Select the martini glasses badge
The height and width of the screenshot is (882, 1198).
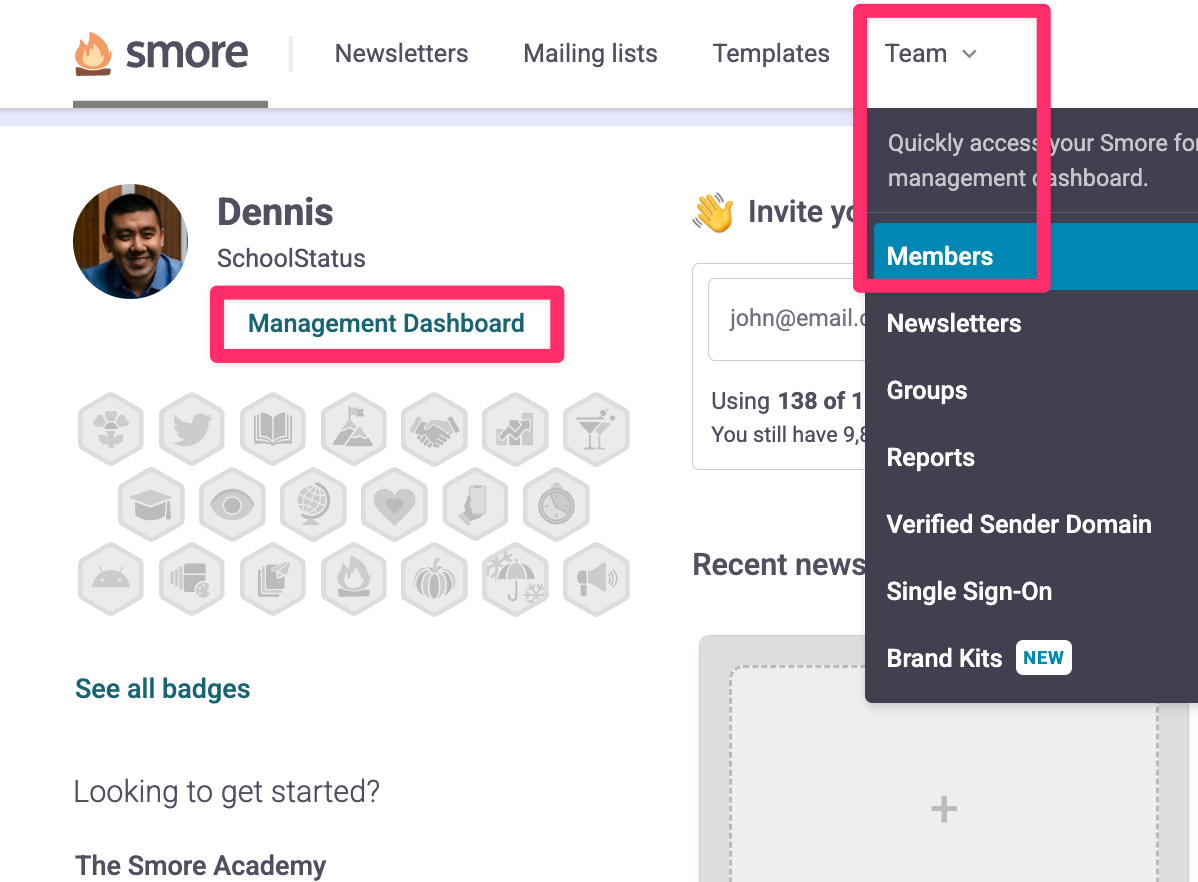596,430
